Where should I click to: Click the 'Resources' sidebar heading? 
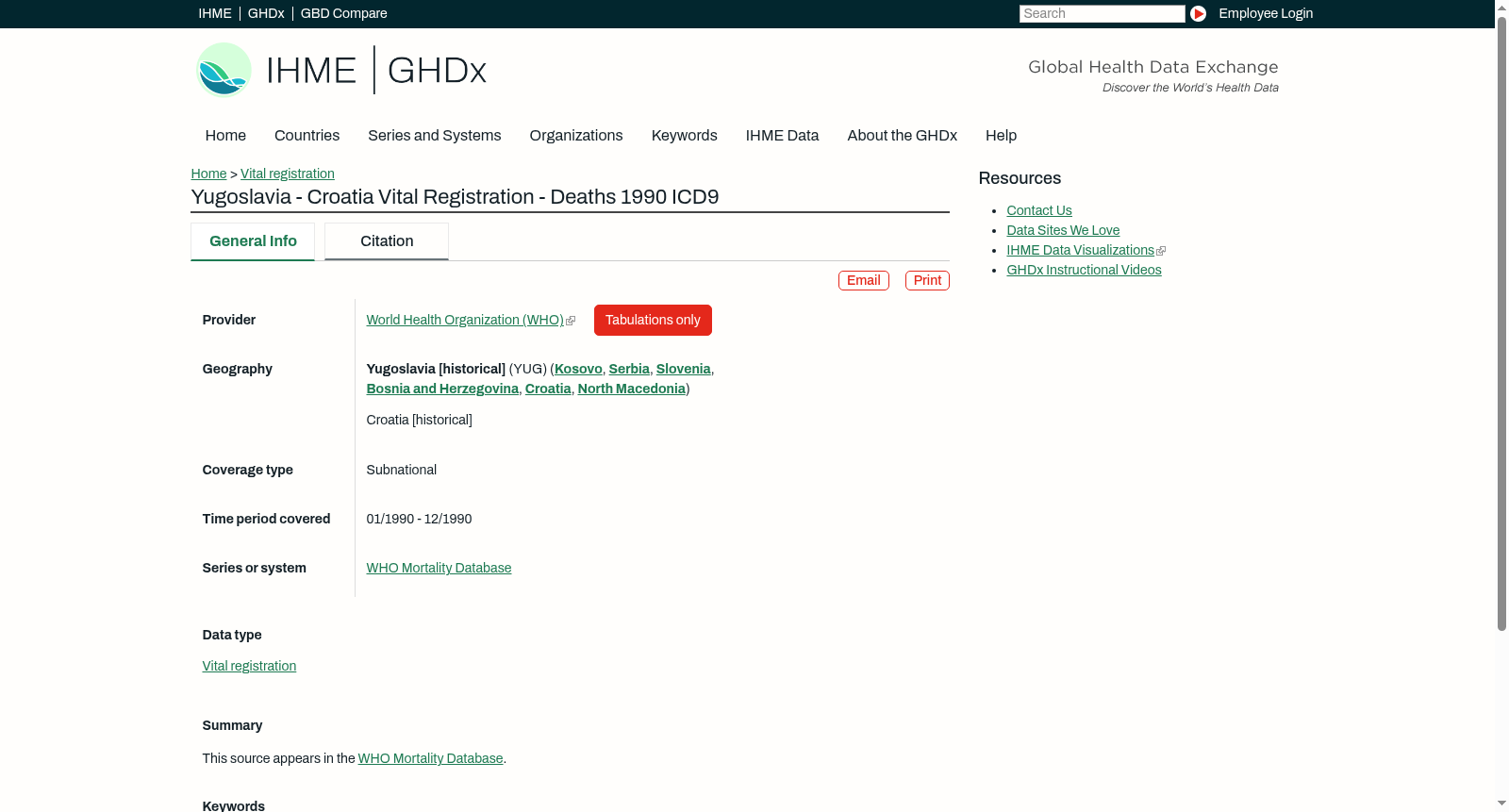[1020, 178]
